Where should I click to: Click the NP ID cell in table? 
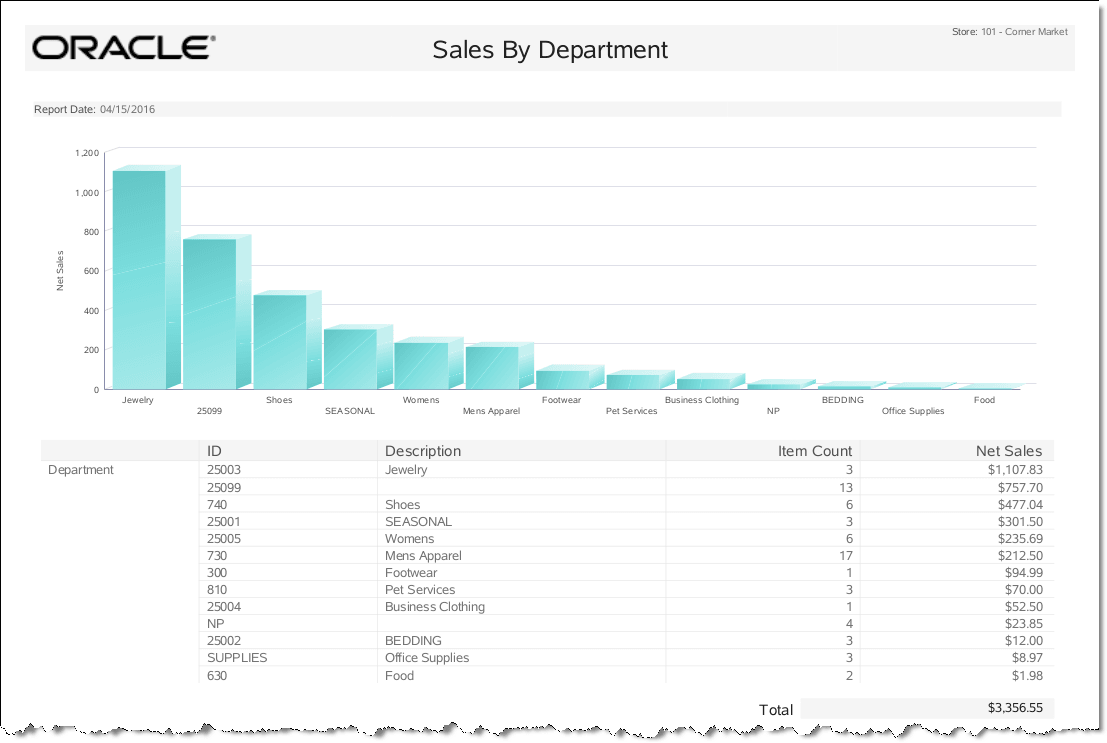(215, 624)
